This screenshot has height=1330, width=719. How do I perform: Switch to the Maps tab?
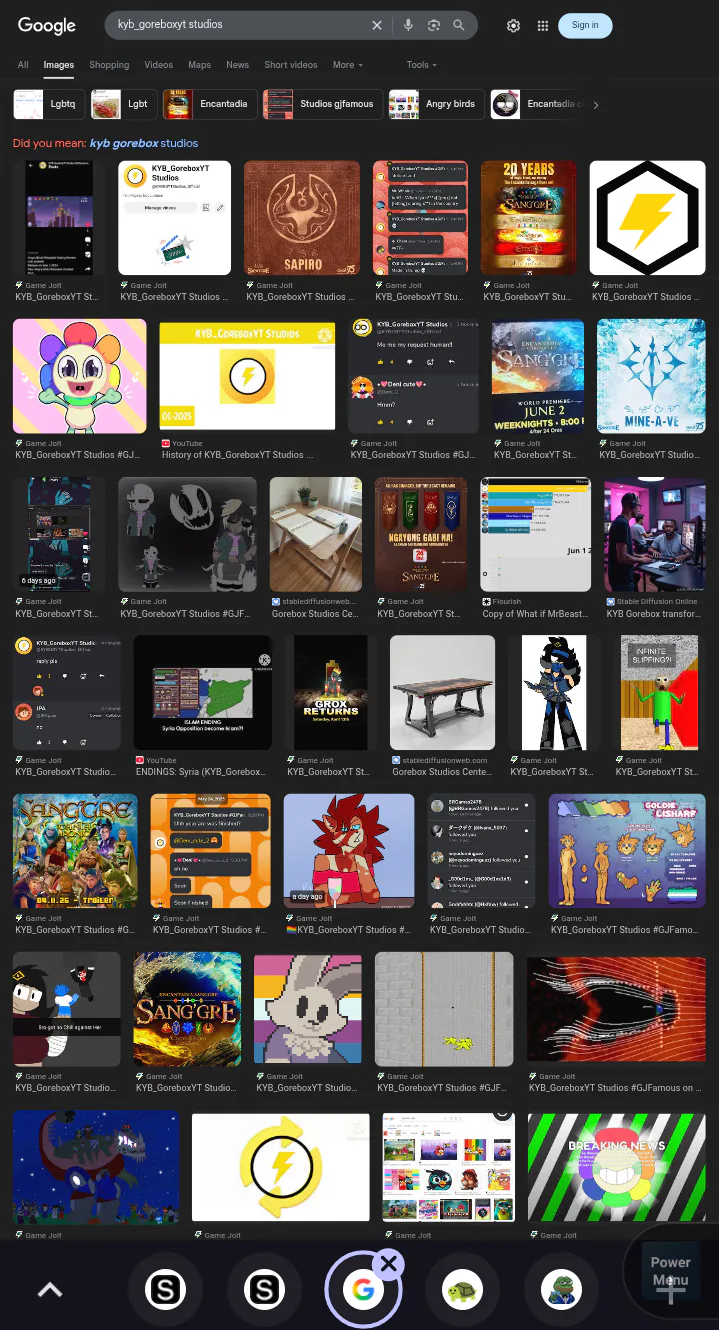(200, 65)
